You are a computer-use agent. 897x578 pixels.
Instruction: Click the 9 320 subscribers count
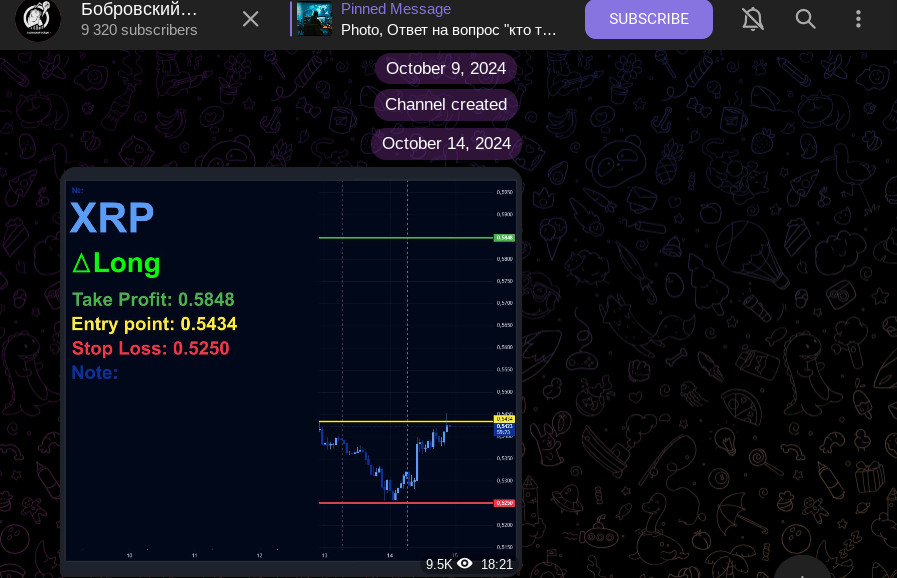[x=139, y=30]
